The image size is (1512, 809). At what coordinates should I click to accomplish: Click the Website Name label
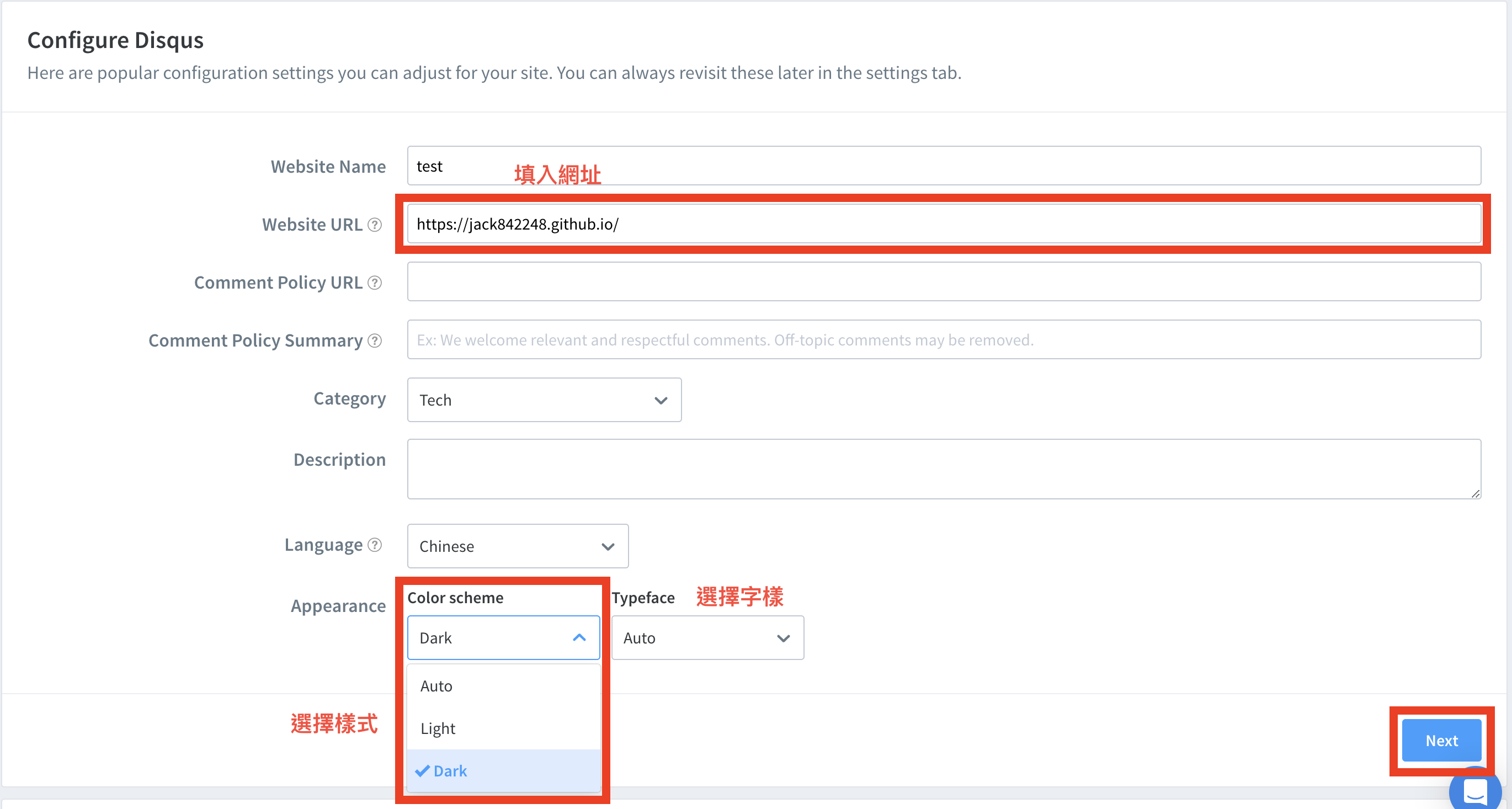tap(328, 167)
